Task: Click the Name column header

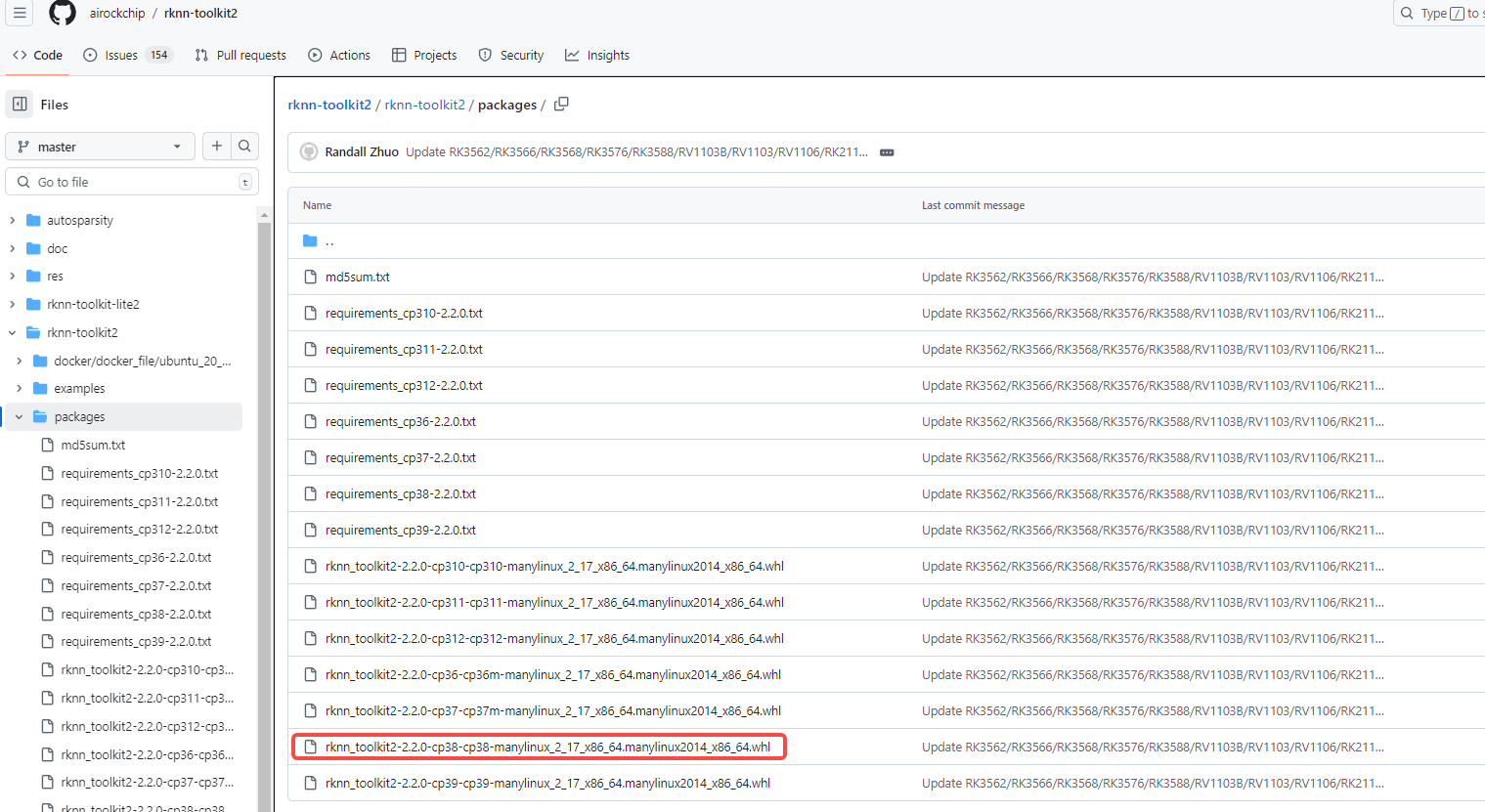Action: pos(317,205)
